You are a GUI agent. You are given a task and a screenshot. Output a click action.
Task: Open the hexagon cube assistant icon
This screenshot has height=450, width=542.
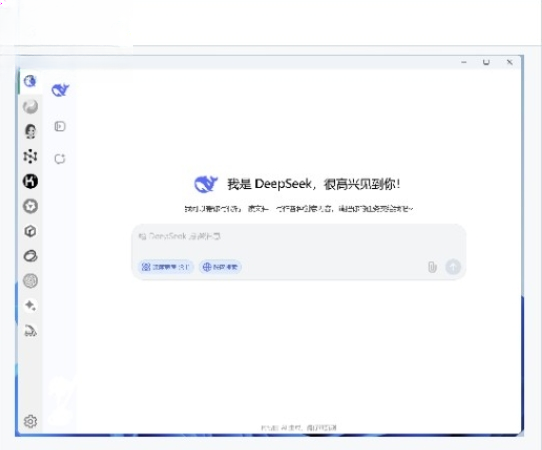(x=30, y=231)
